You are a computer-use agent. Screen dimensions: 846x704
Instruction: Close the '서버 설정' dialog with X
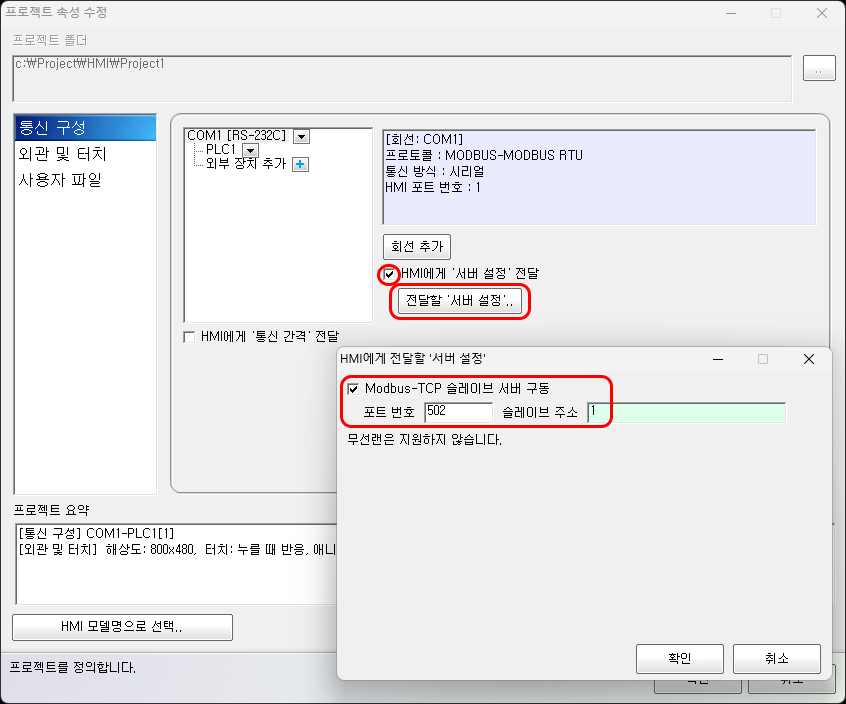[x=809, y=359]
